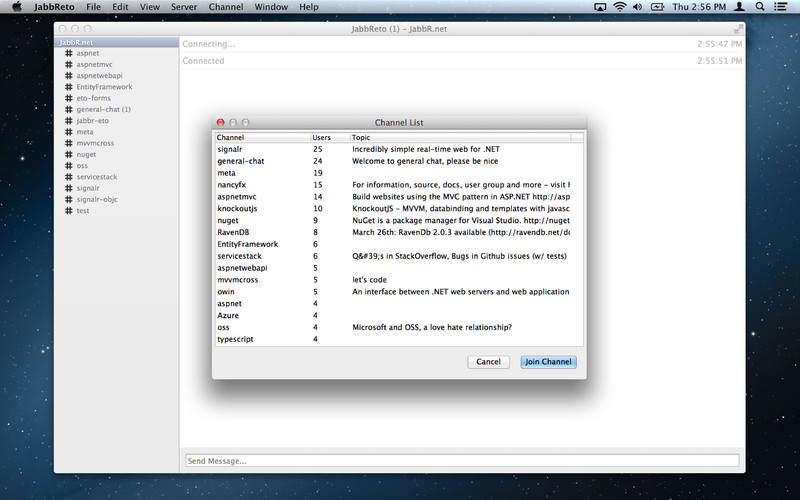Select the knockoutjs channel row

pyautogui.click(x=399, y=208)
